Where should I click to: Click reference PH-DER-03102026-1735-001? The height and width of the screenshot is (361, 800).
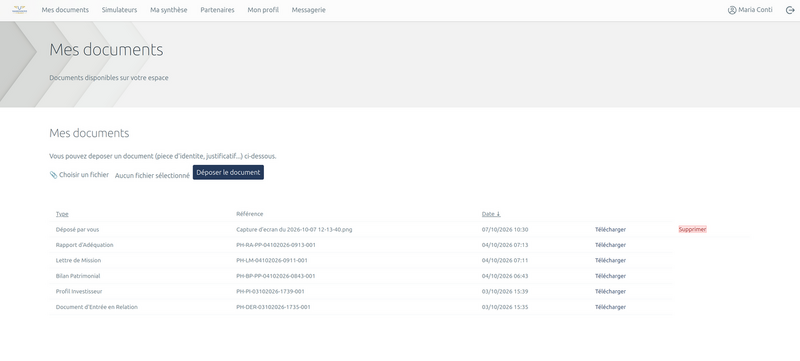(x=273, y=307)
